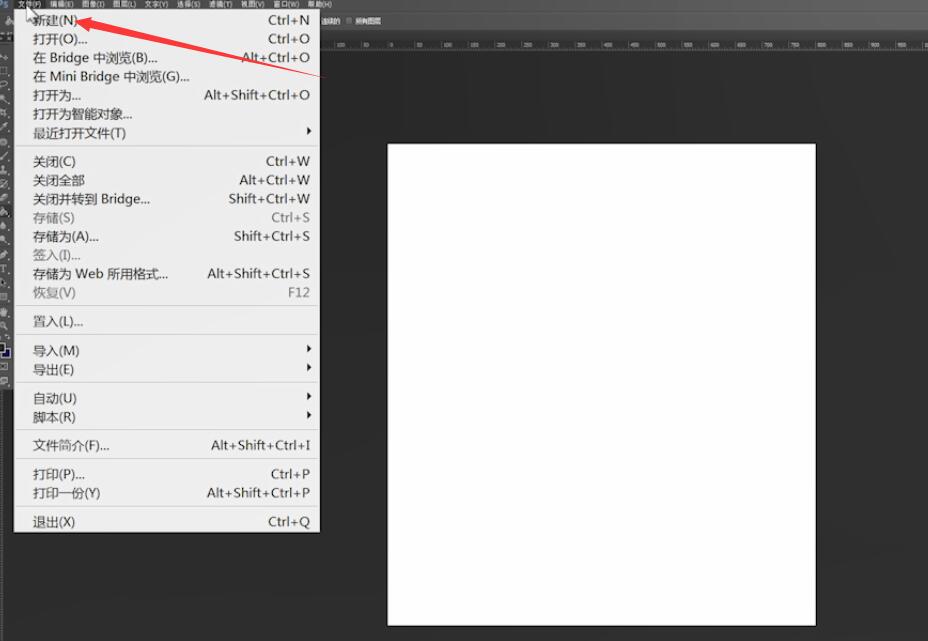Open the 图像(I) menu in menu bar
The image size is (928, 641).
pyautogui.click(x=93, y=4)
